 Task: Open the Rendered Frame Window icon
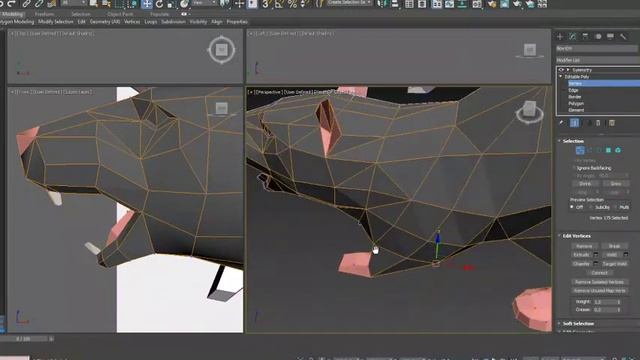pyautogui.click(x=504, y=4)
